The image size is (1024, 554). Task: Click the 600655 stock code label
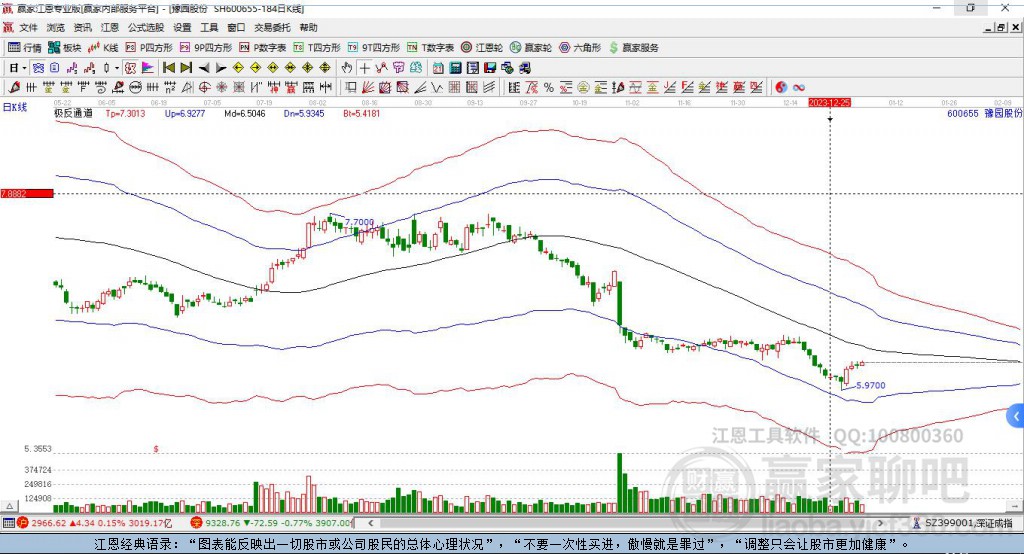[963, 113]
